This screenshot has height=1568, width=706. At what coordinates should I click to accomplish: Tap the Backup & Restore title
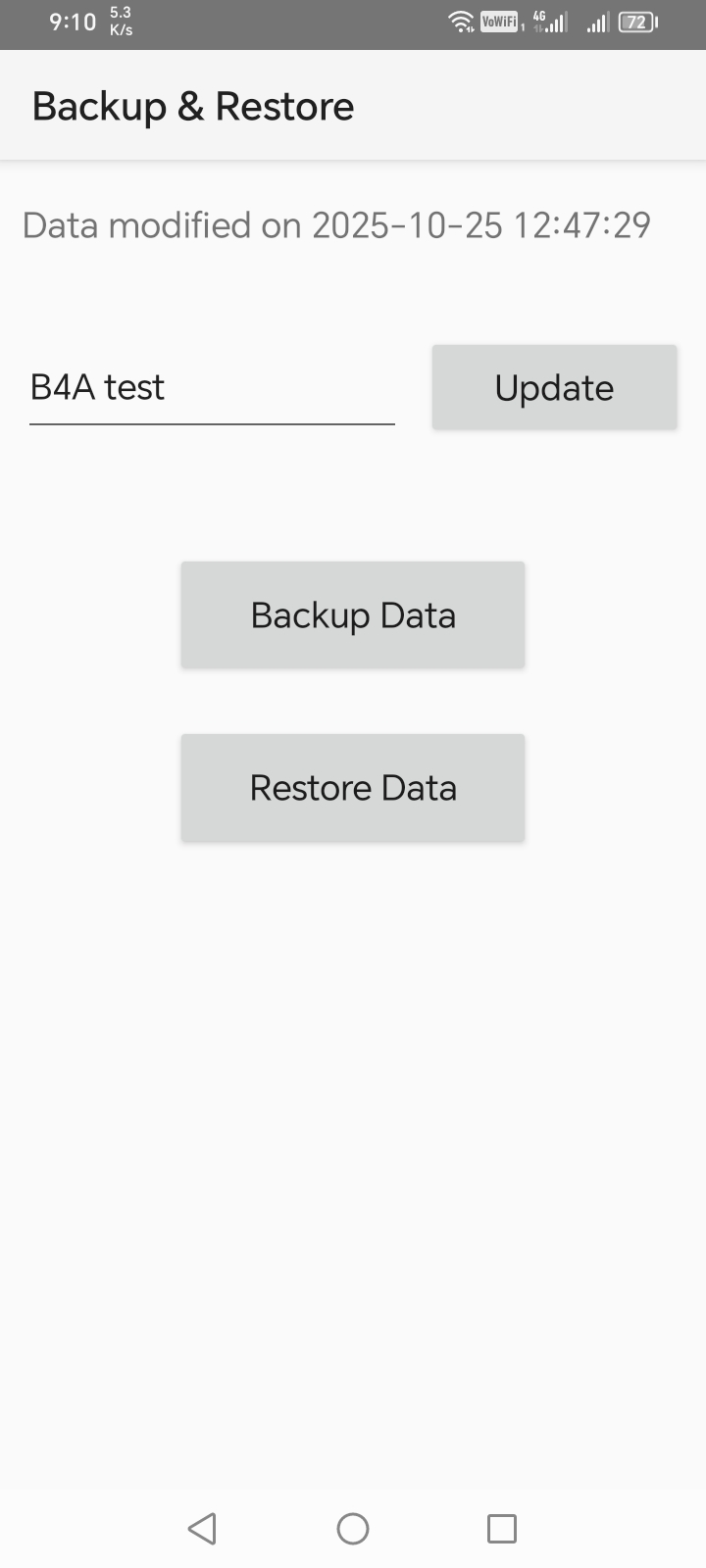(193, 105)
